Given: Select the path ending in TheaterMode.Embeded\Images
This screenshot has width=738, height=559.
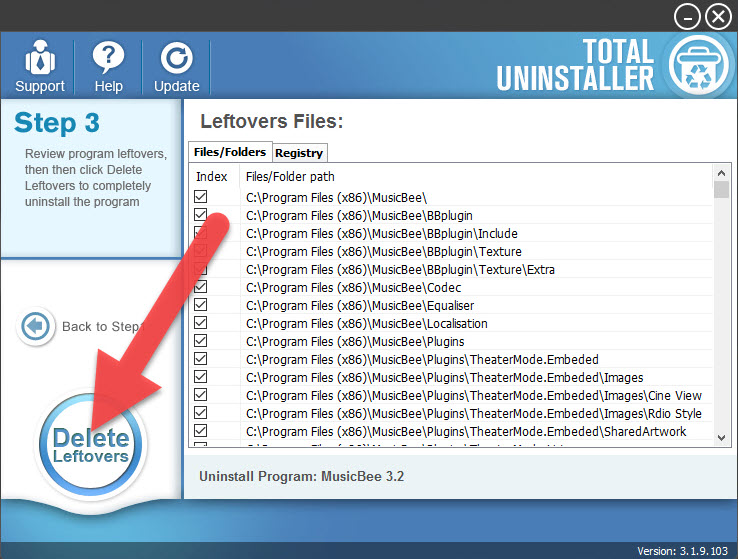Looking at the screenshot, I should [x=444, y=377].
